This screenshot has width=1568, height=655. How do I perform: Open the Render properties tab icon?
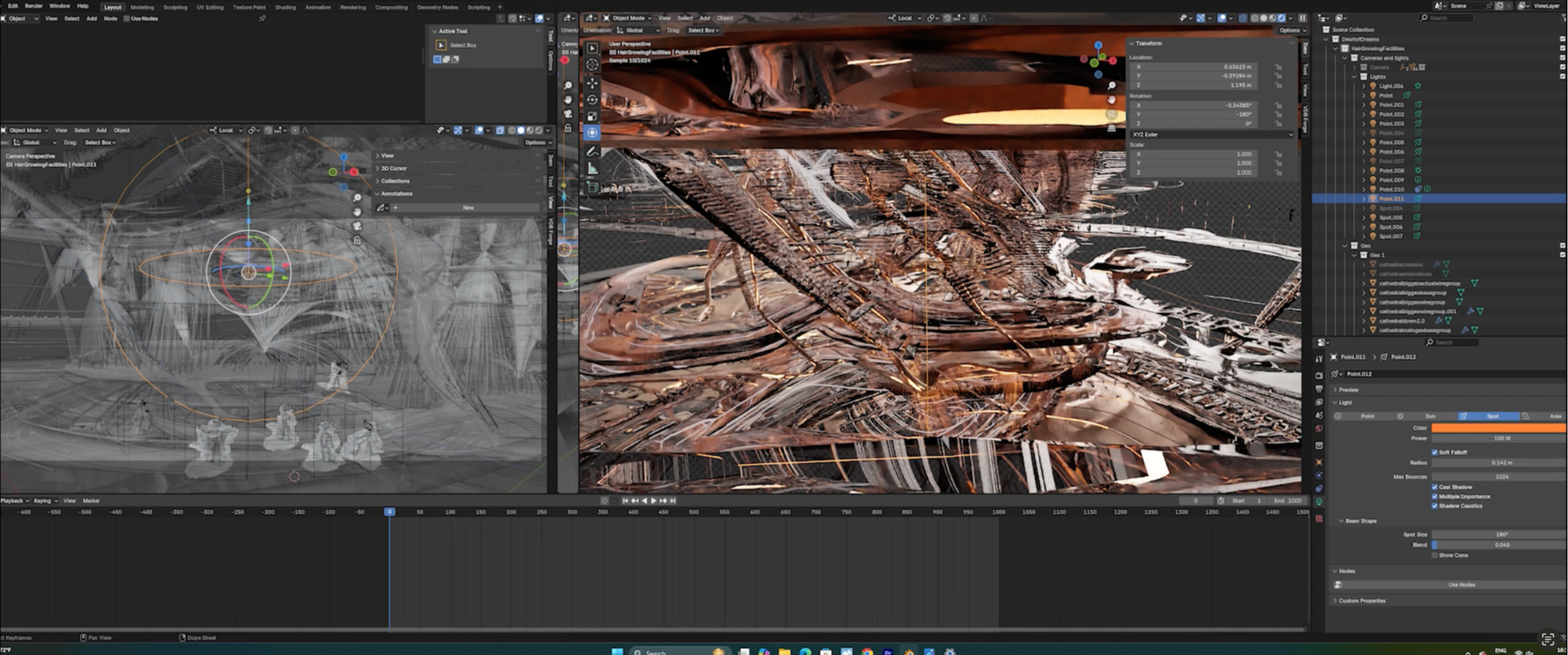(1319, 376)
